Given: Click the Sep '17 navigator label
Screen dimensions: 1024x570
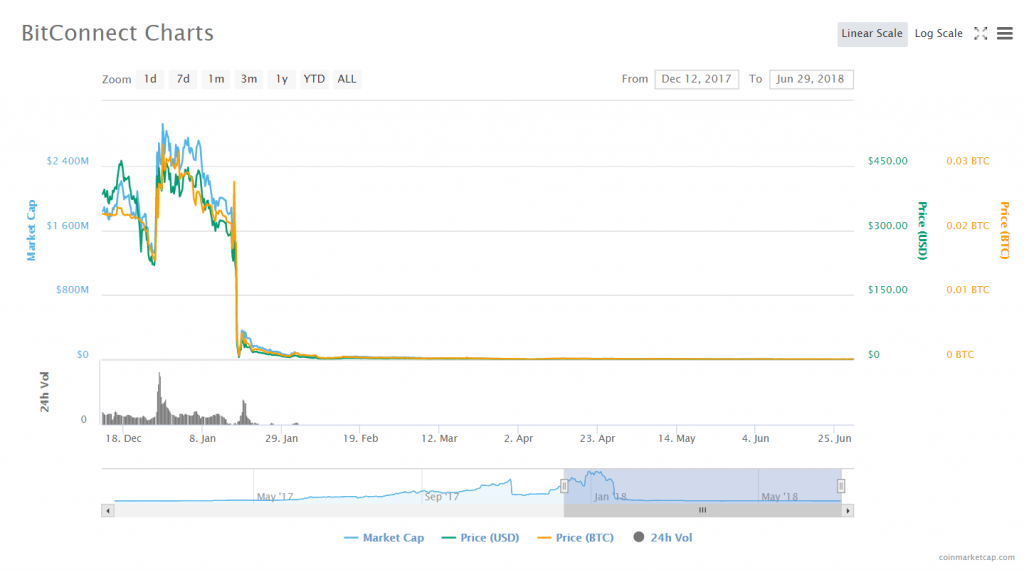Looking at the screenshot, I should click(x=442, y=497).
